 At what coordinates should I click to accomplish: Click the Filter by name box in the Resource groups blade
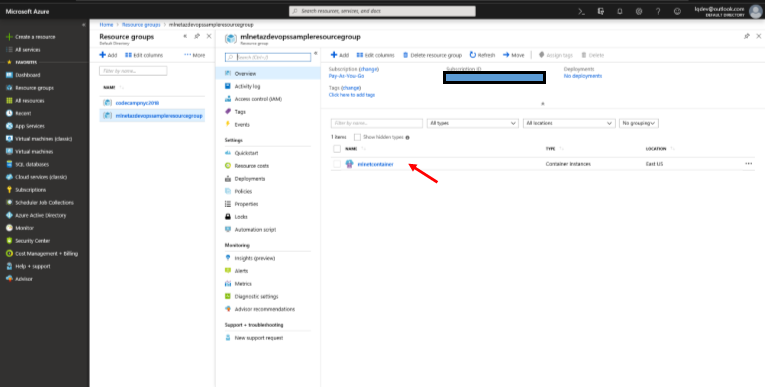tap(133, 71)
